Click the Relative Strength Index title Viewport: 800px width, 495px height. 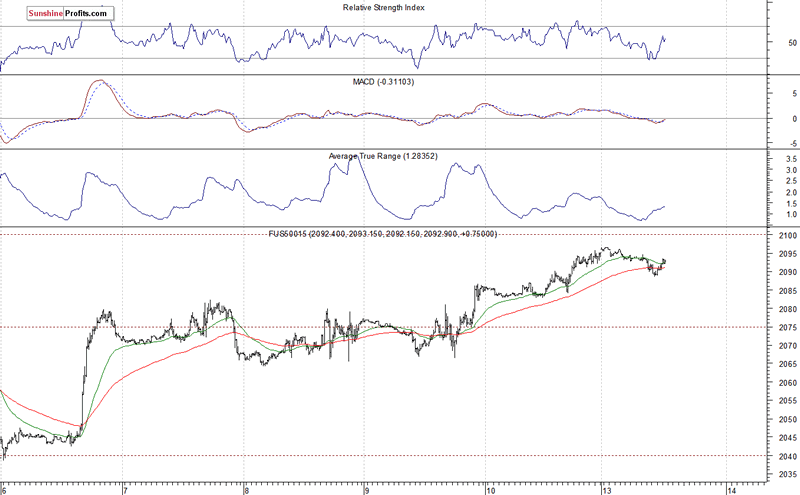[x=383, y=8]
